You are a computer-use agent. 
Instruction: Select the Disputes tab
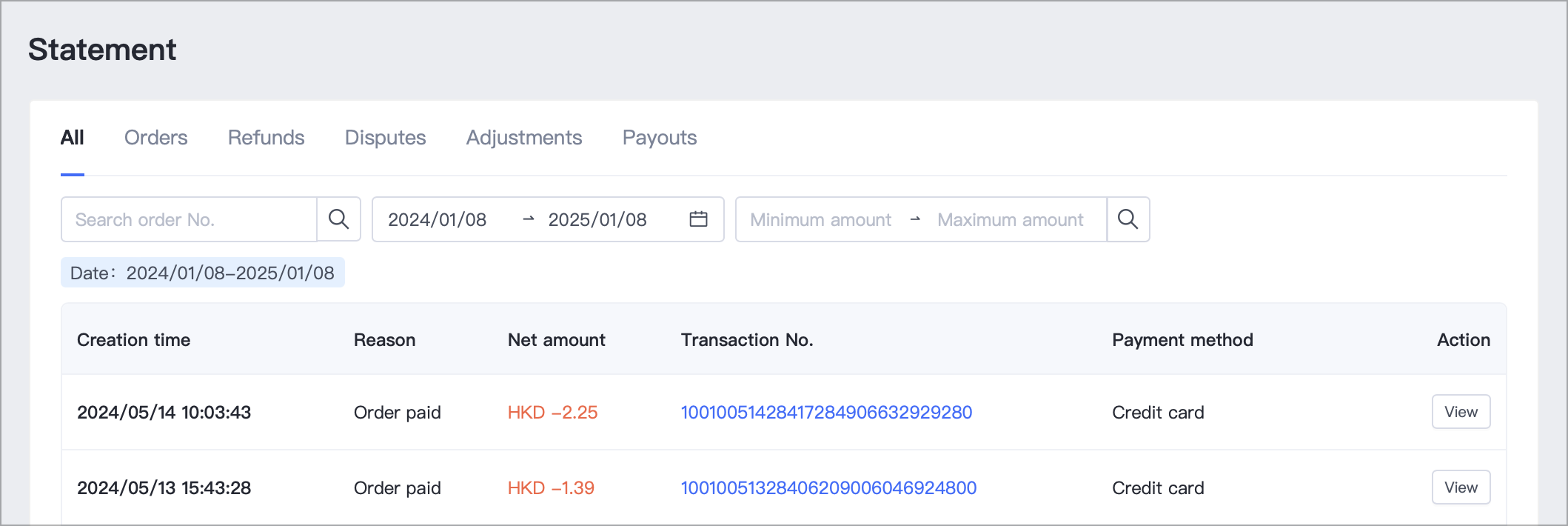pyautogui.click(x=385, y=138)
